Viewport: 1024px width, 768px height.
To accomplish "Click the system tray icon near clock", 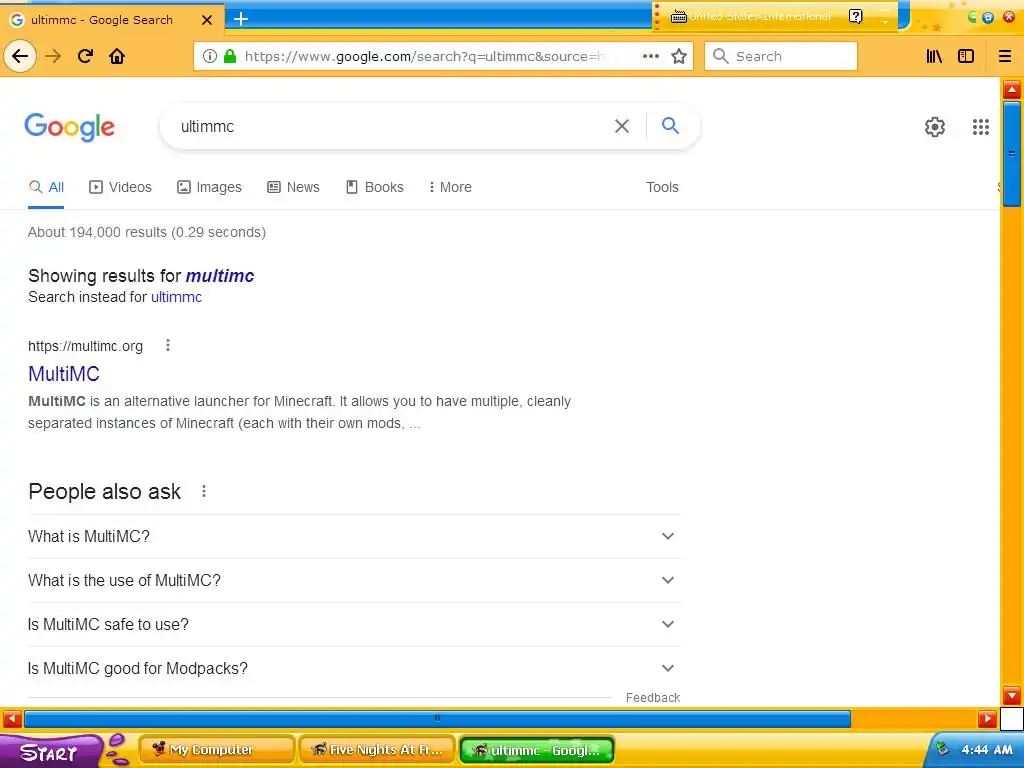I will 942,749.
